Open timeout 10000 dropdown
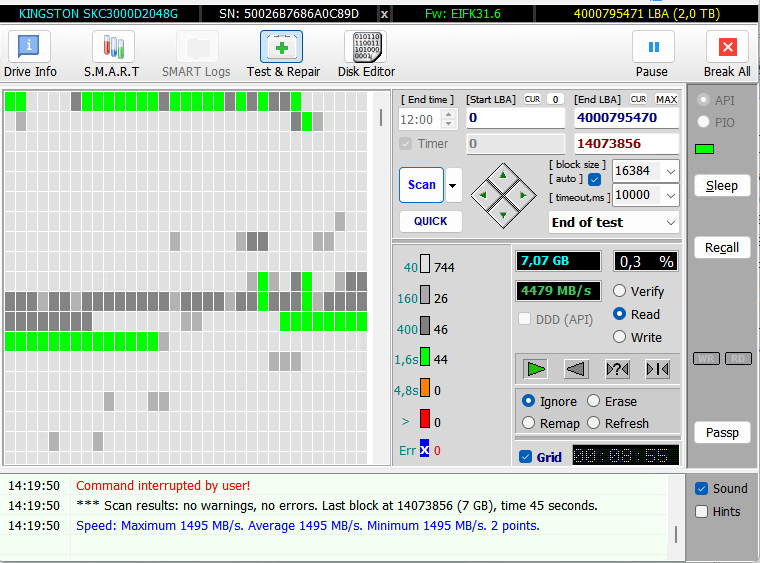This screenshot has width=760, height=563. (671, 195)
